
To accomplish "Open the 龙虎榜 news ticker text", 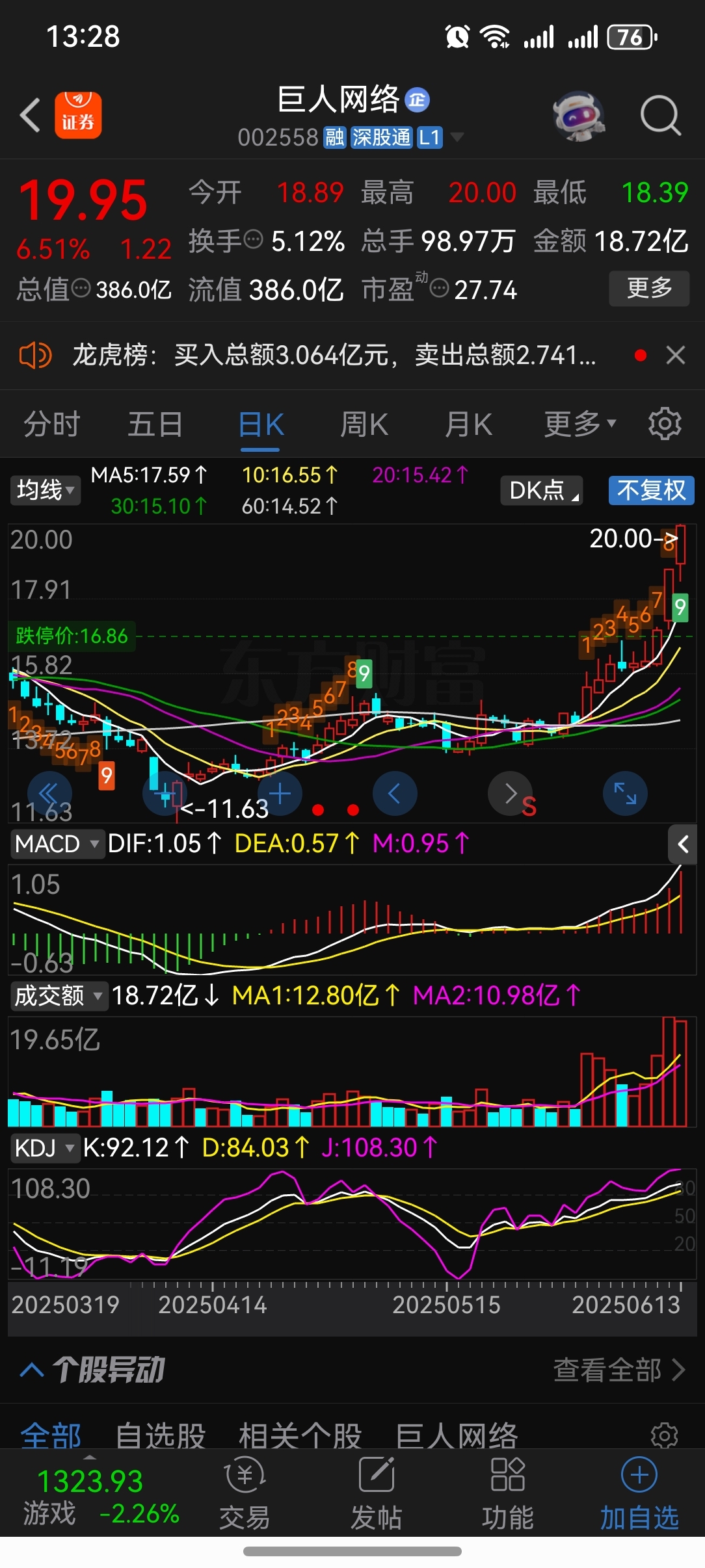I will tap(334, 356).
